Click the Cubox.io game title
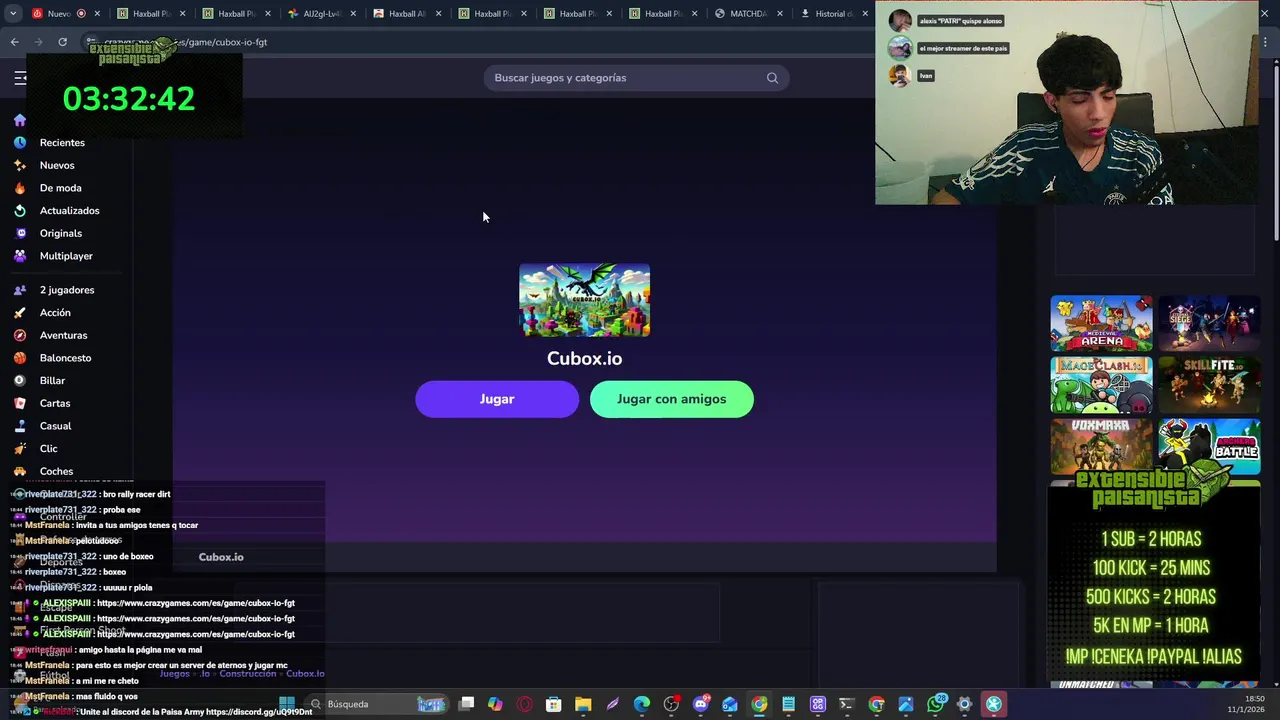 click(584, 358)
